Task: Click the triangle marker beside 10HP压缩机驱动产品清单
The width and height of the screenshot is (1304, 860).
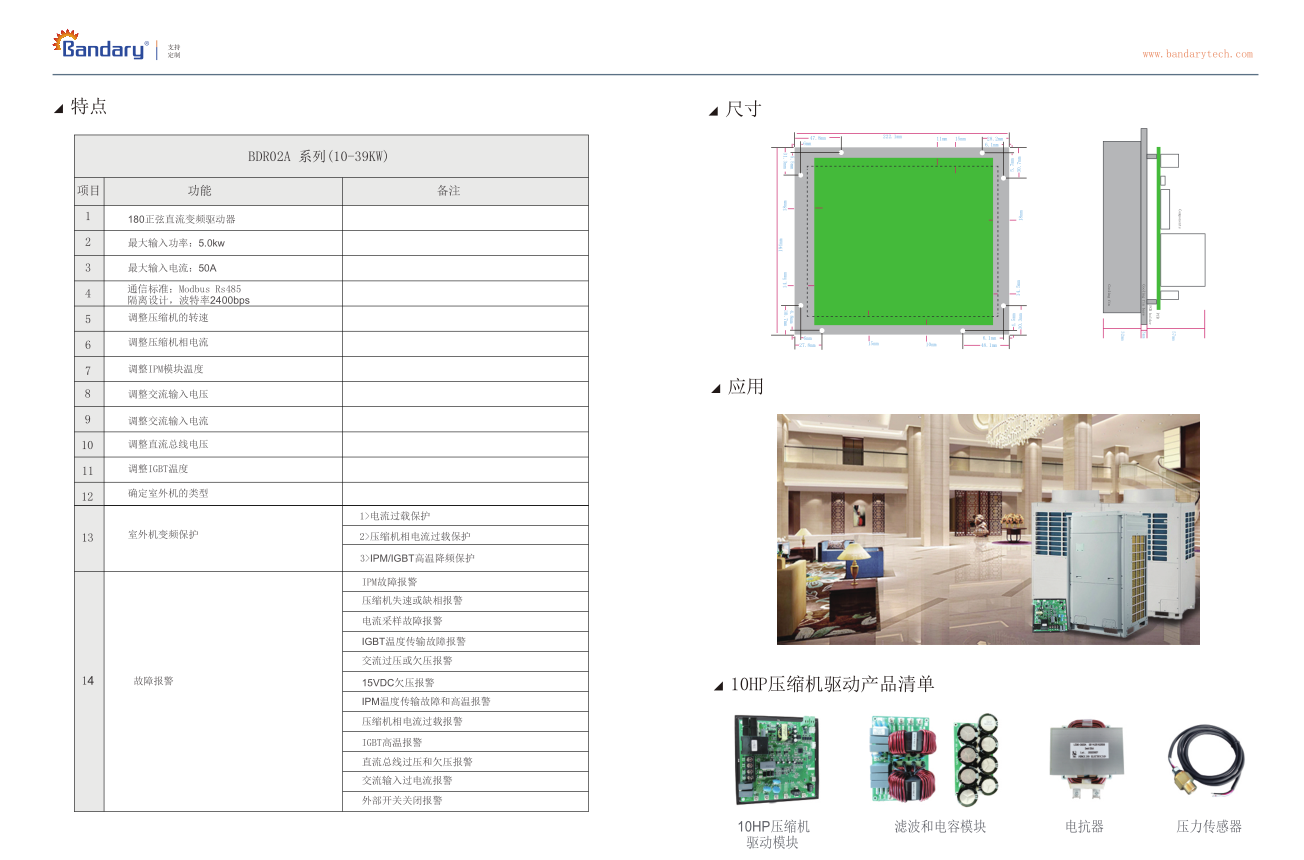Action: point(718,686)
